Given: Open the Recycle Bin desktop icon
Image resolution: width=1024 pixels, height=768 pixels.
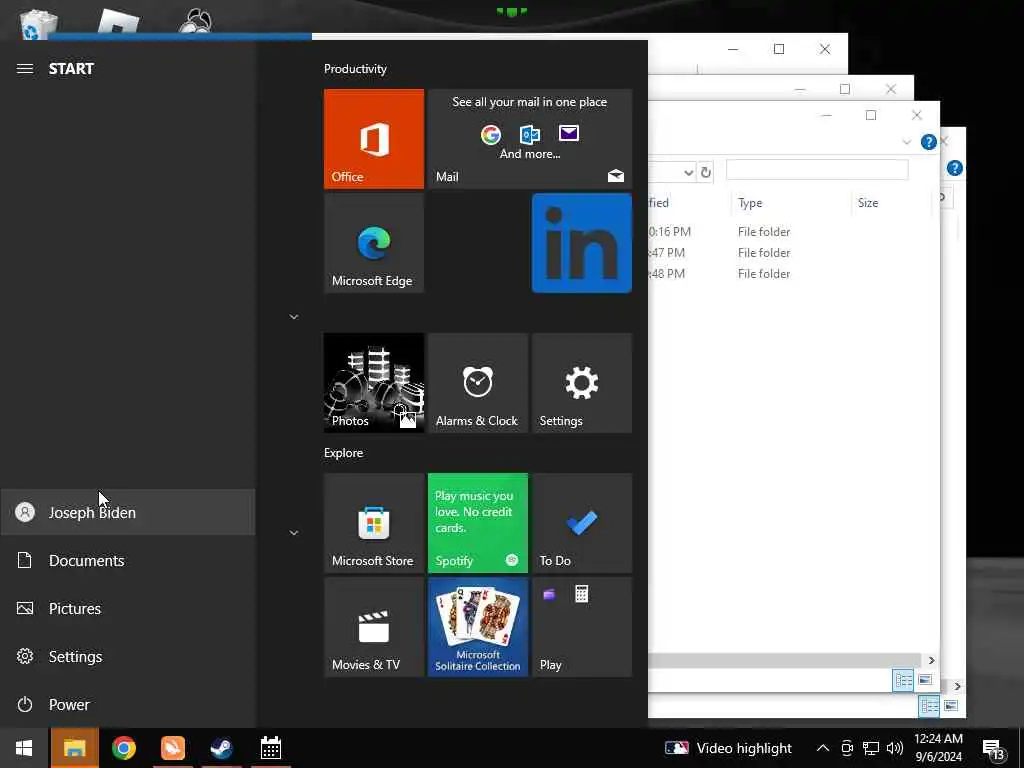Looking at the screenshot, I should 38,26.
